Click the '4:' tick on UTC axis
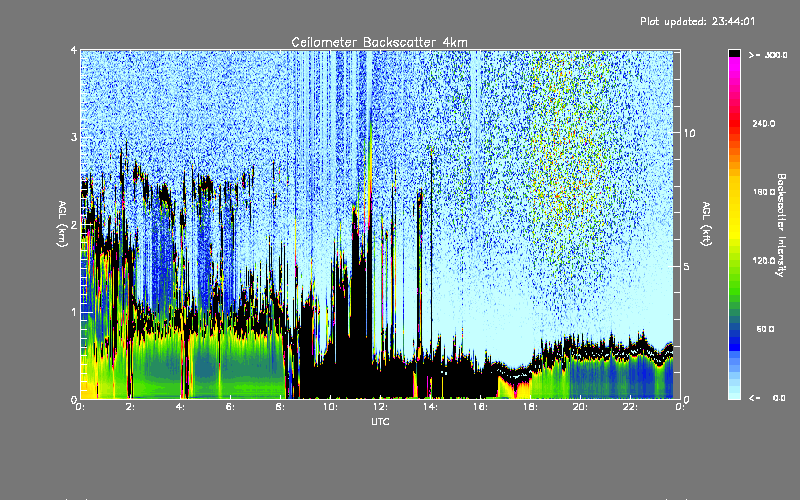 pyautogui.click(x=180, y=407)
